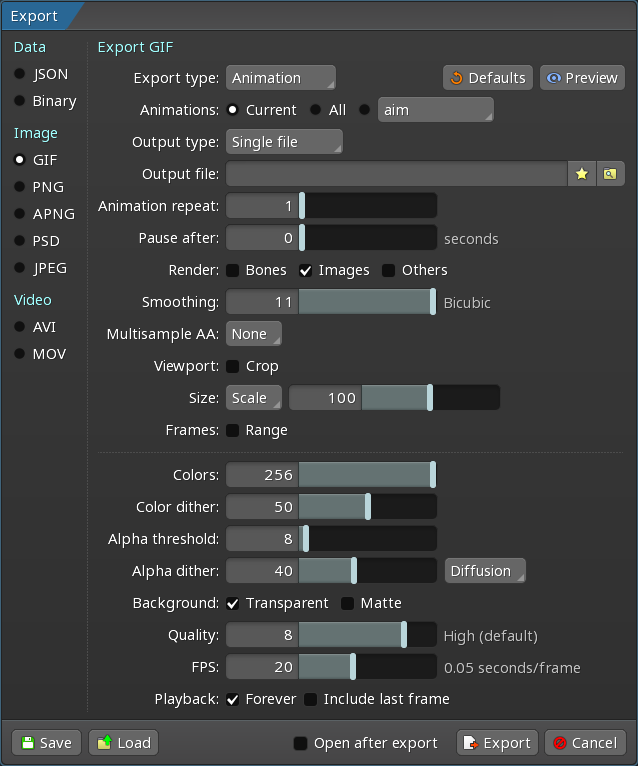Click the Output file text field
The image size is (638, 766).
pyautogui.click(x=397, y=174)
